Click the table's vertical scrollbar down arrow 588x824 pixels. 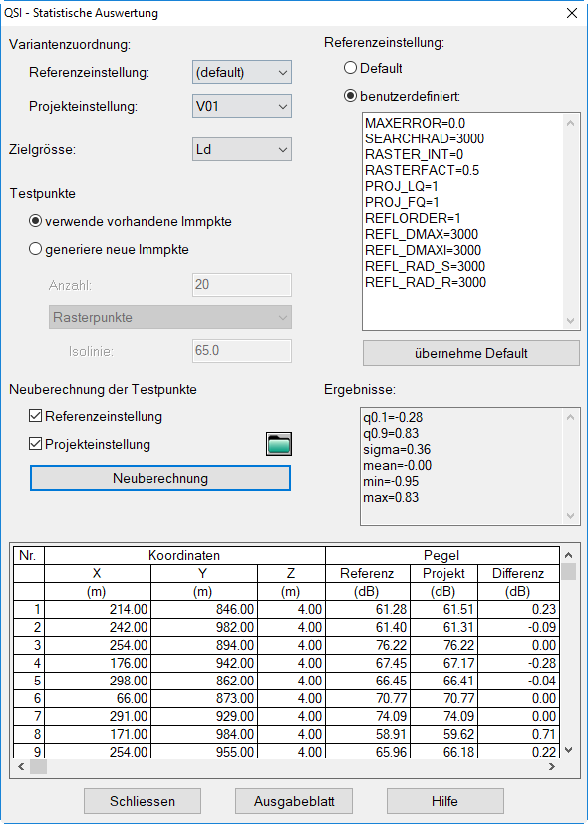coord(569,750)
